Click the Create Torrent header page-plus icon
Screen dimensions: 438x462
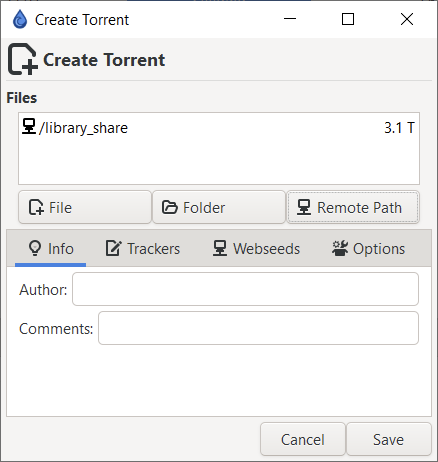tap(23, 59)
